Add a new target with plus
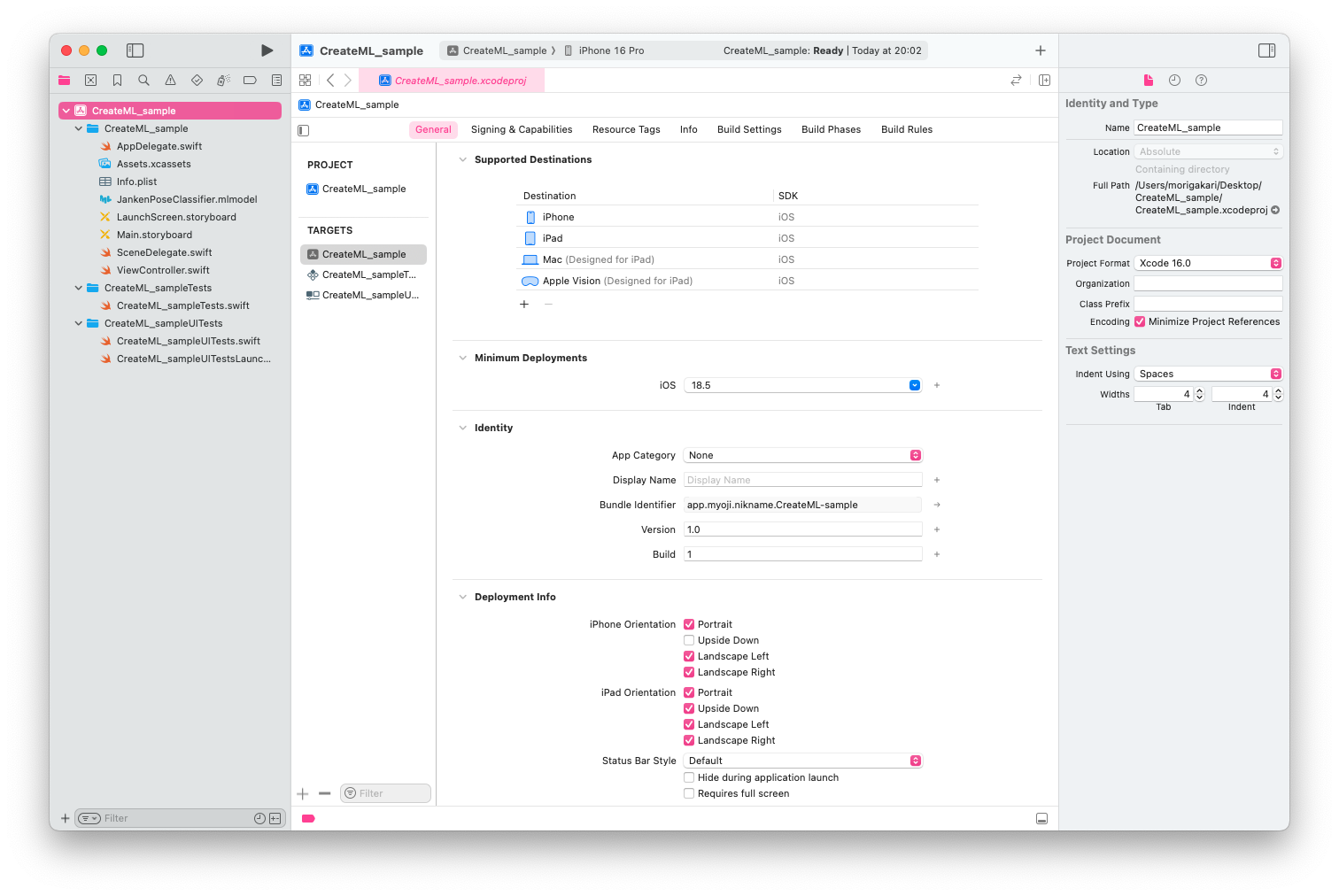 pos(303,794)
